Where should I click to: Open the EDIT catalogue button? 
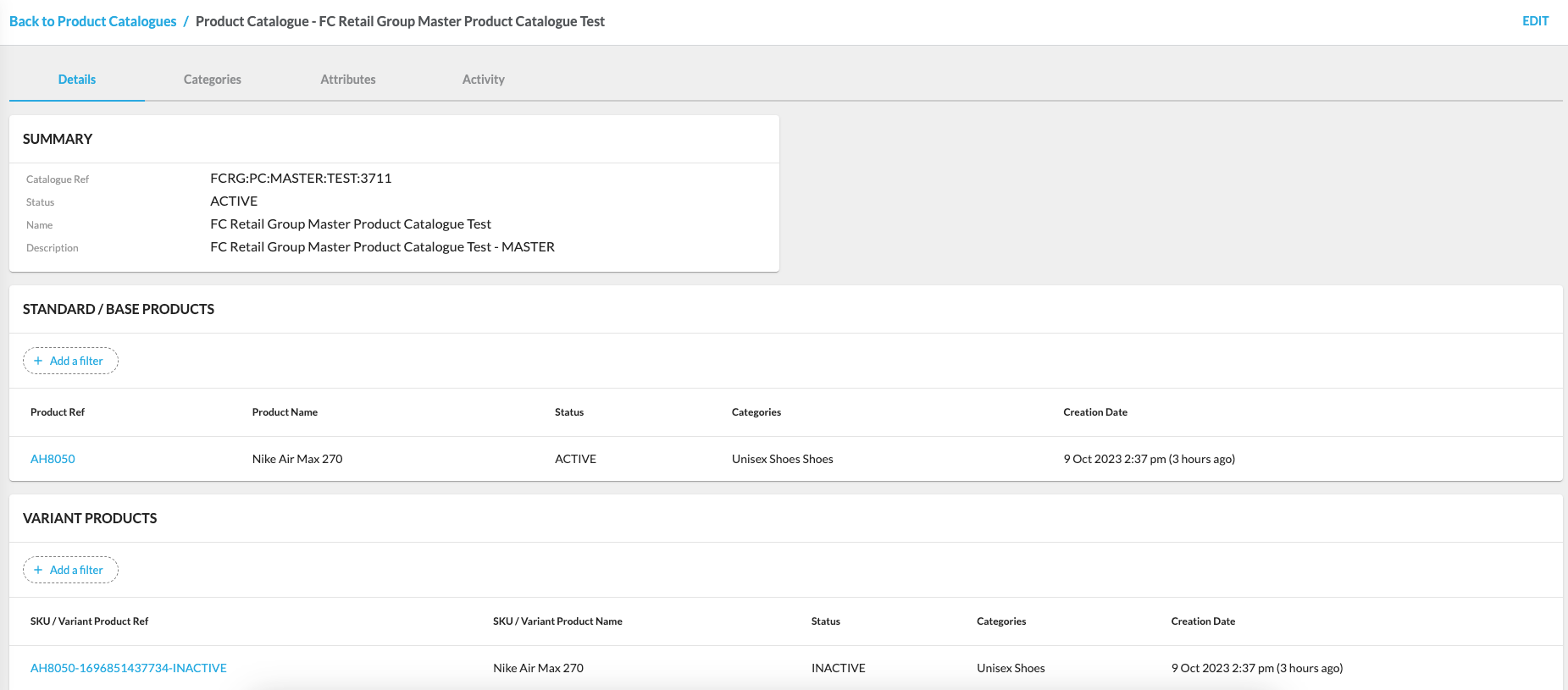point(1535,21)
